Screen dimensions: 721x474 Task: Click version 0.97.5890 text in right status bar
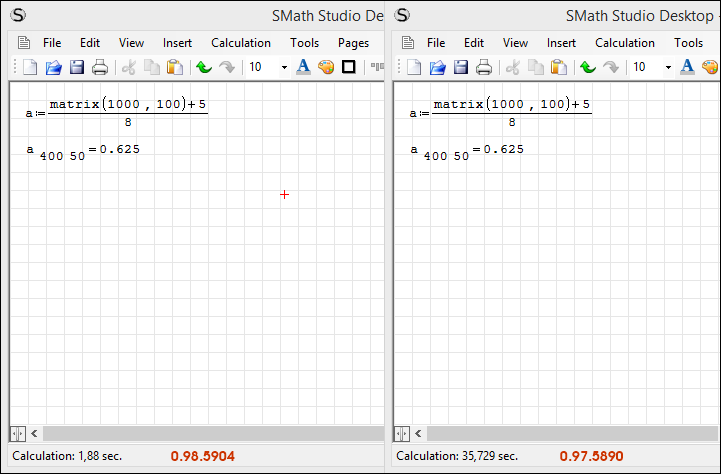click(591, 456)
